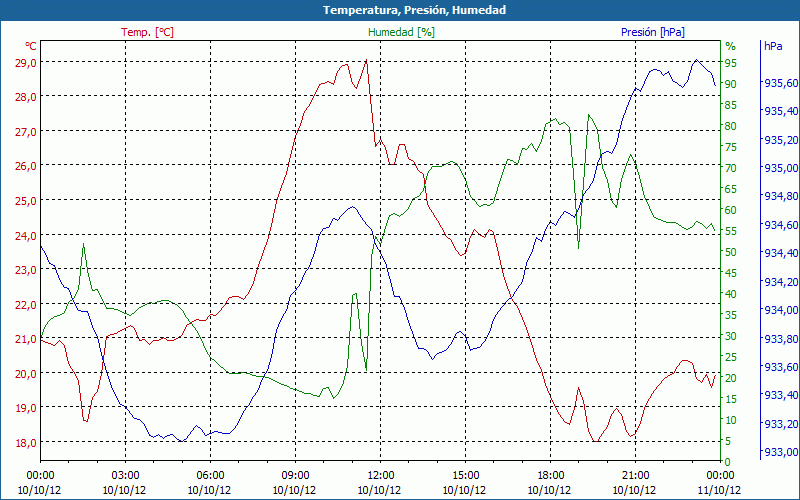This screenshot has width=800, height=500.
Task: Click pressure axis value '934,80'
Action: [782, 196]
